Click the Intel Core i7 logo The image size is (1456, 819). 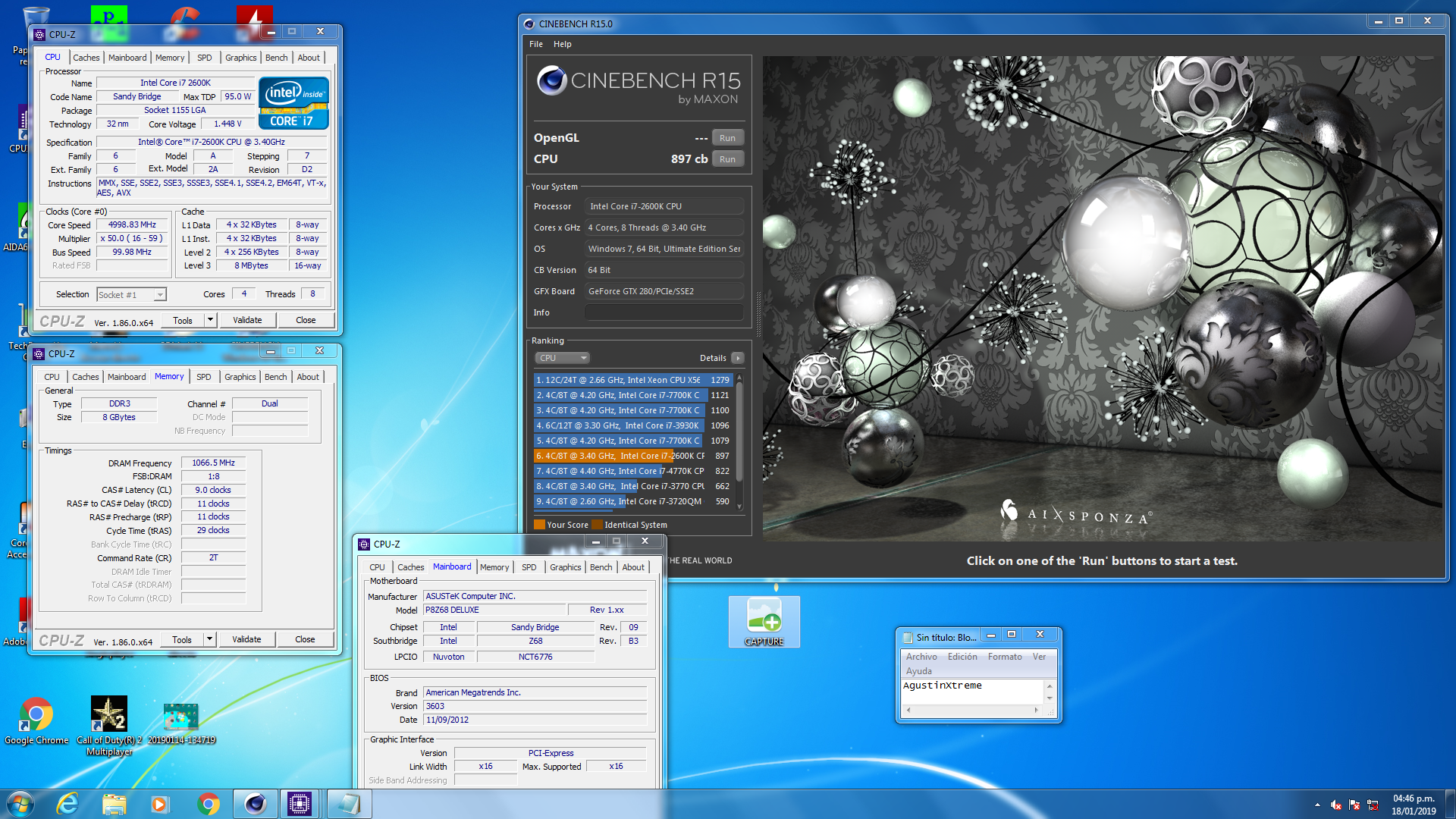point(293,103)
